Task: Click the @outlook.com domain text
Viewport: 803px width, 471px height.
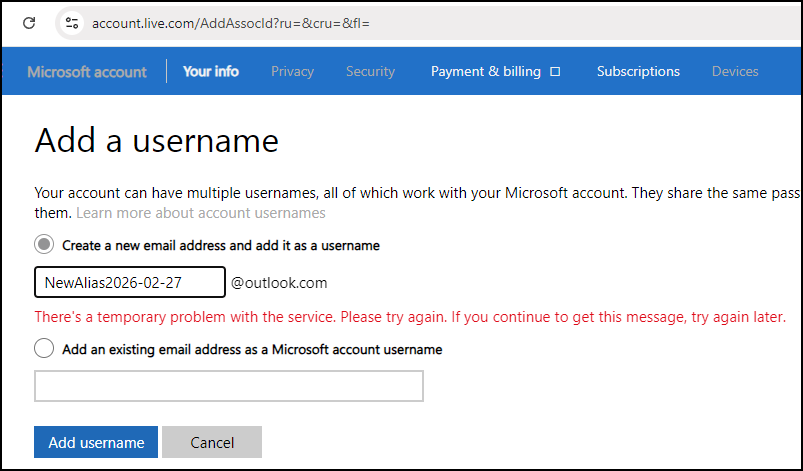Action: 279,283
